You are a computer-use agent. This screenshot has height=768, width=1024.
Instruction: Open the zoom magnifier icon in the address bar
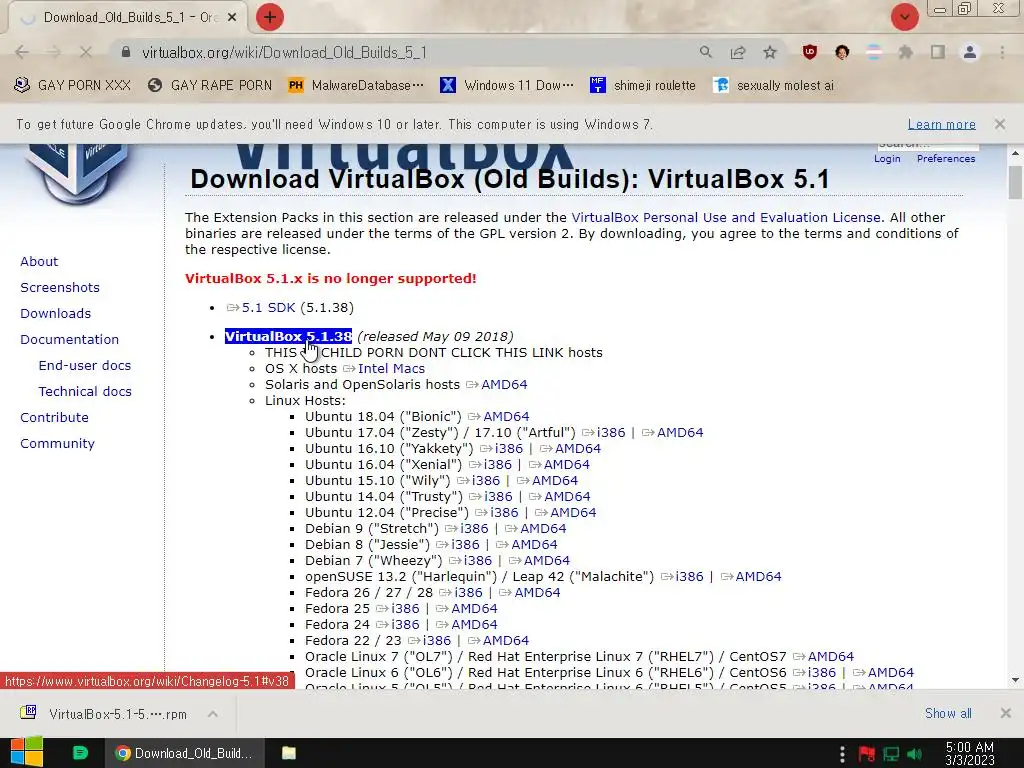tap(705, 52)
